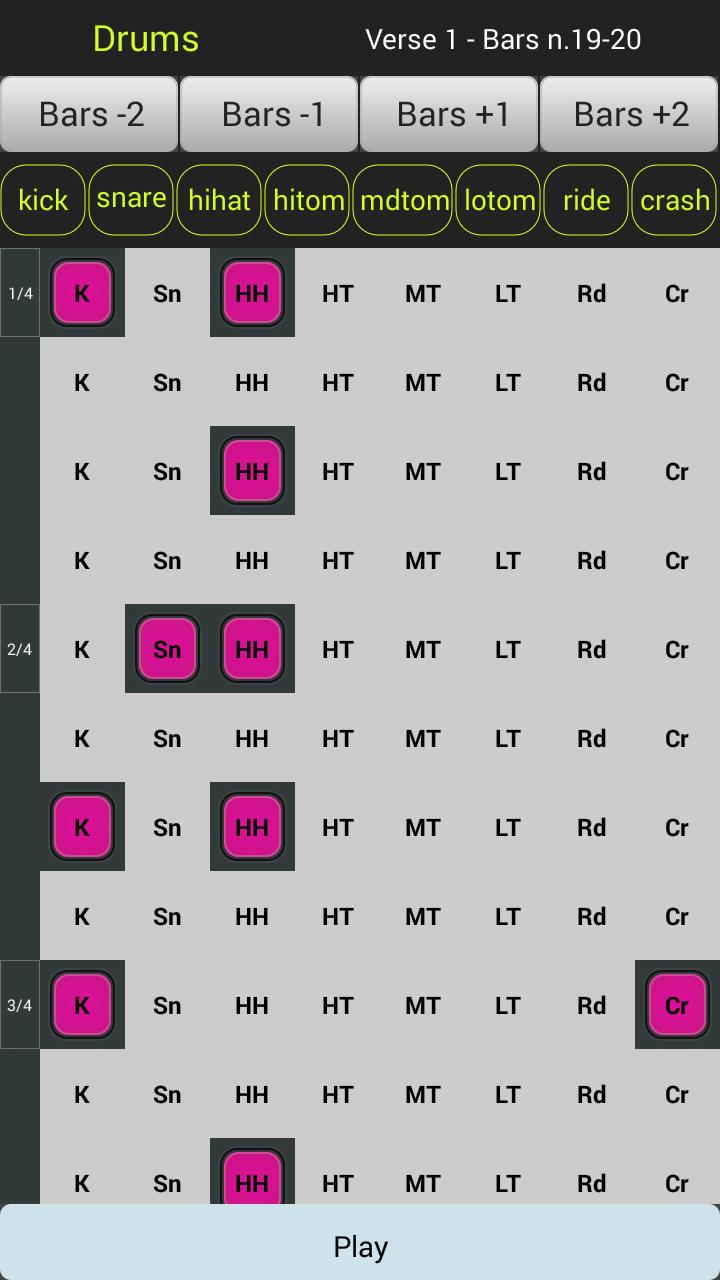Enable the crash on beat 1/4
The height and width of the screenshot is (1280, 720).
(x=677, y=293)
